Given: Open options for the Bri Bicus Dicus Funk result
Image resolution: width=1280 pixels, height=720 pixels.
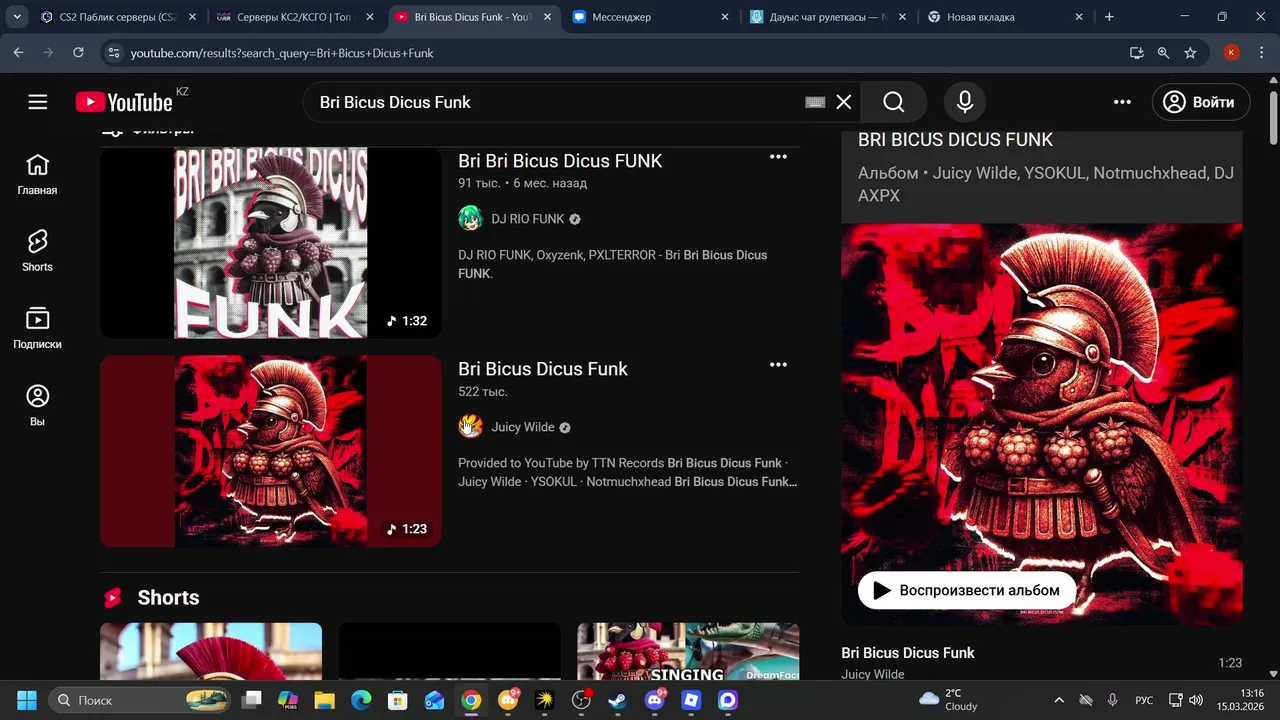Looking at the screenshot, I should click(x=778, y=365).
